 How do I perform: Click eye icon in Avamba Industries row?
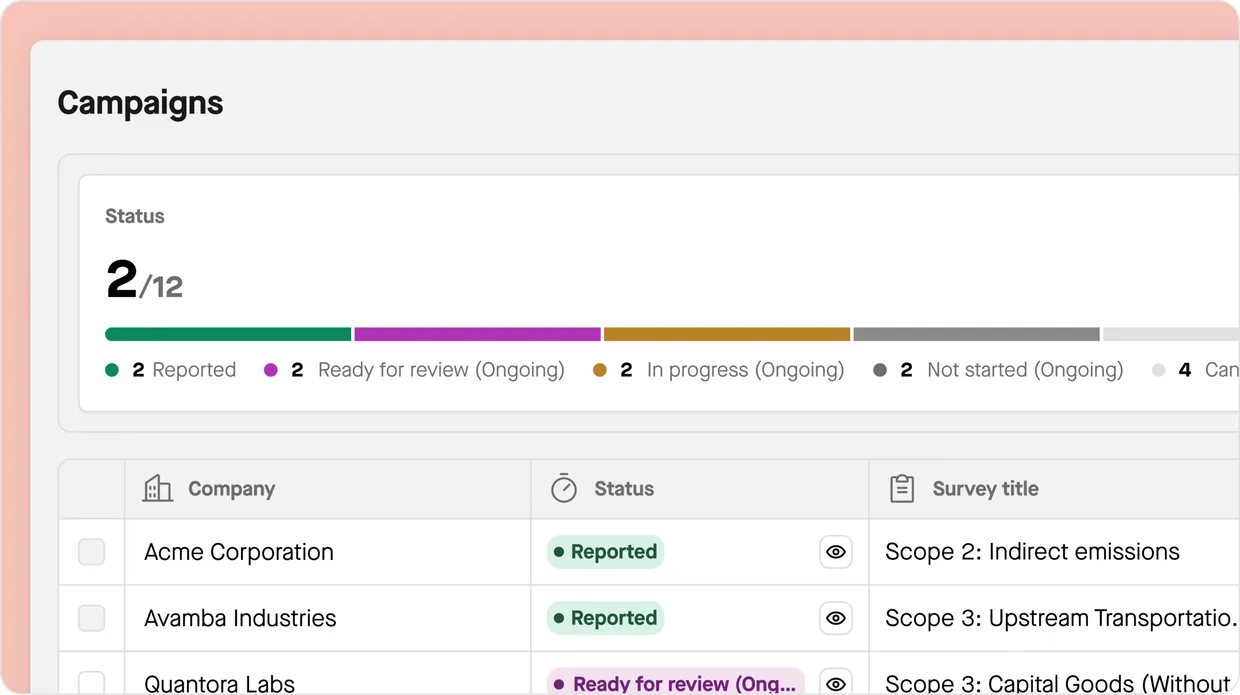pyautogui.click(x=836, y=618)
